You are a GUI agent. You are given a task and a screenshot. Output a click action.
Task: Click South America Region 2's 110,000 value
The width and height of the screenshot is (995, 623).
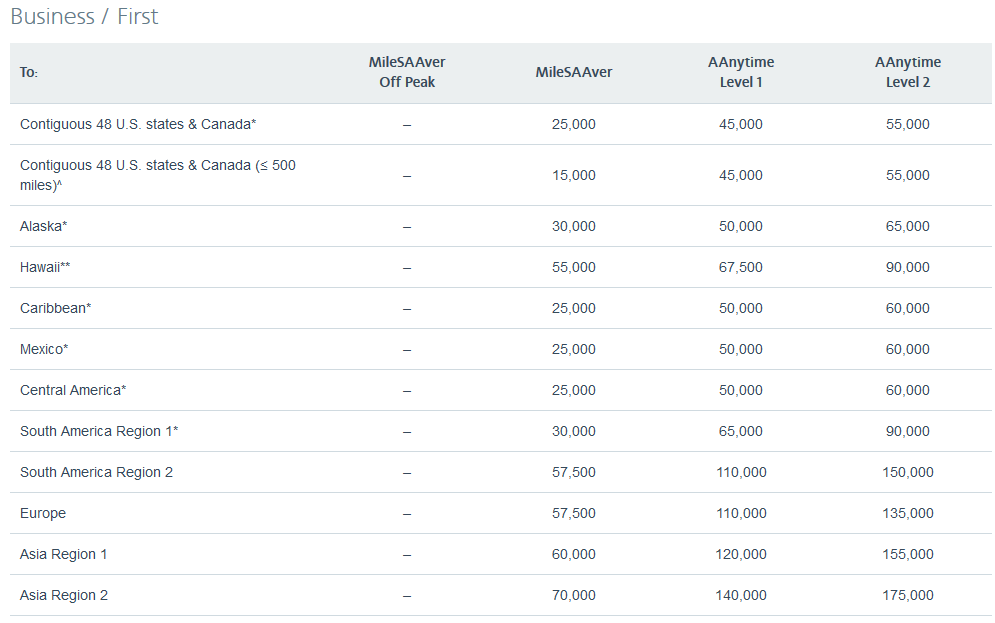coord(741,473)
